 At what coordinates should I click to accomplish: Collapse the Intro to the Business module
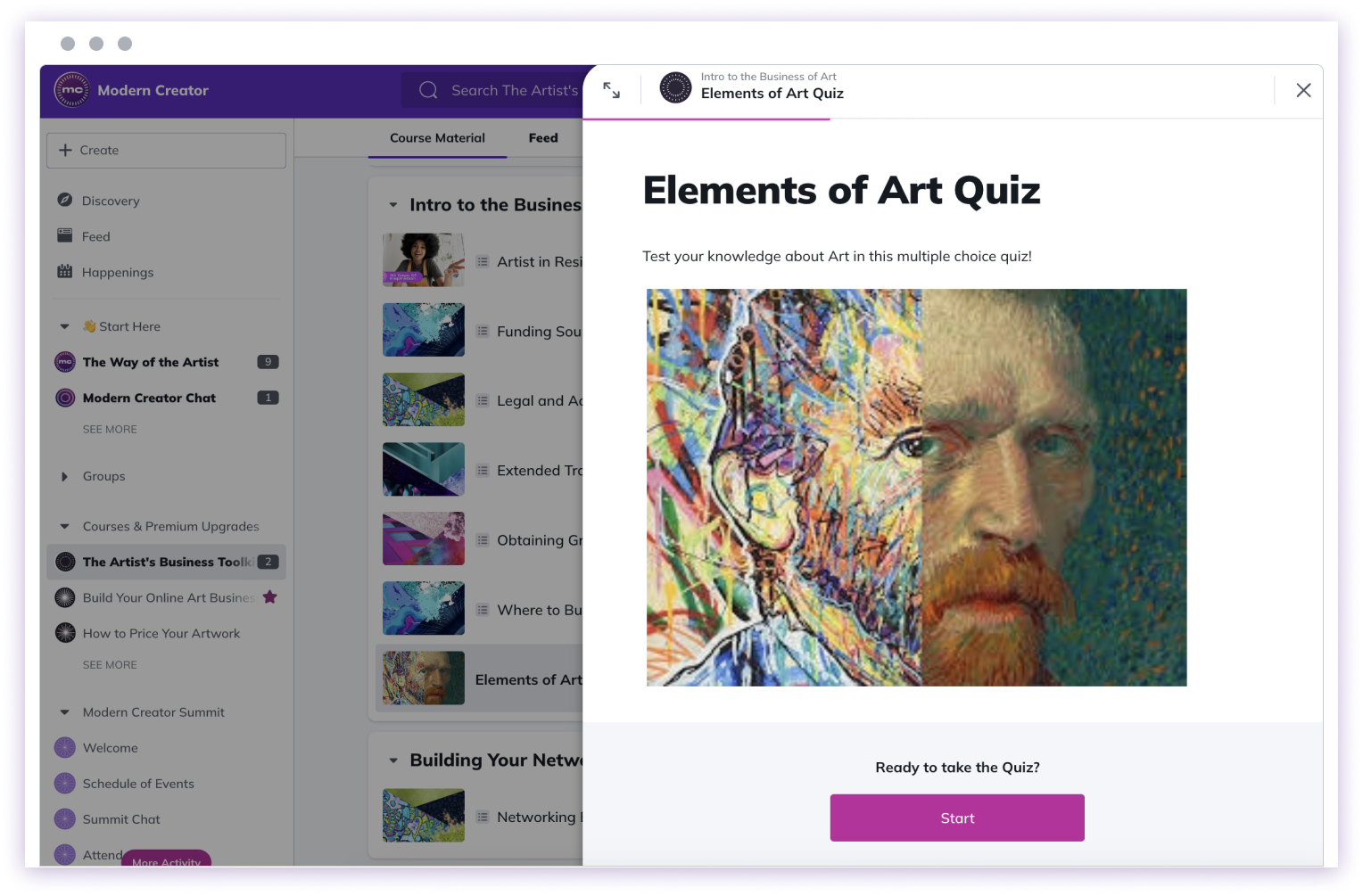392,205
